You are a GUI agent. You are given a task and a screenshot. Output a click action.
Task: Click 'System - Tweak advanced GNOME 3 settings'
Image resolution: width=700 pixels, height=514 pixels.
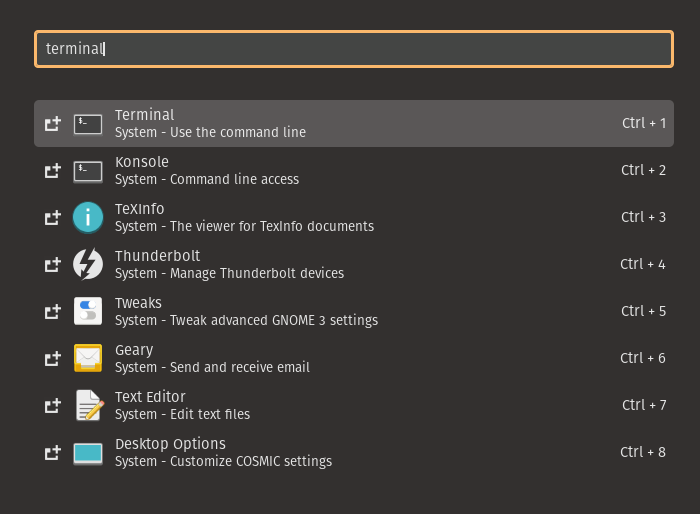246,320
